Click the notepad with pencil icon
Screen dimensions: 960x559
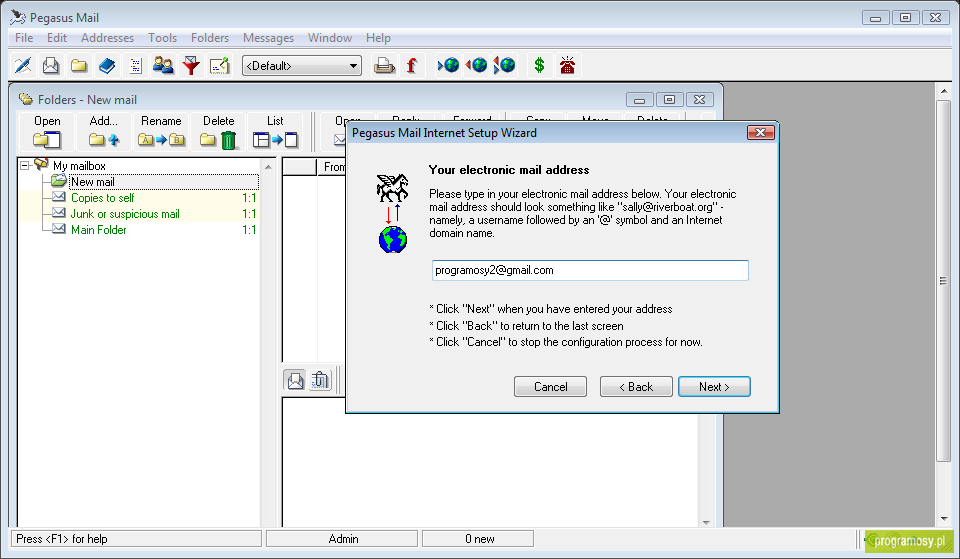[219, 66]
